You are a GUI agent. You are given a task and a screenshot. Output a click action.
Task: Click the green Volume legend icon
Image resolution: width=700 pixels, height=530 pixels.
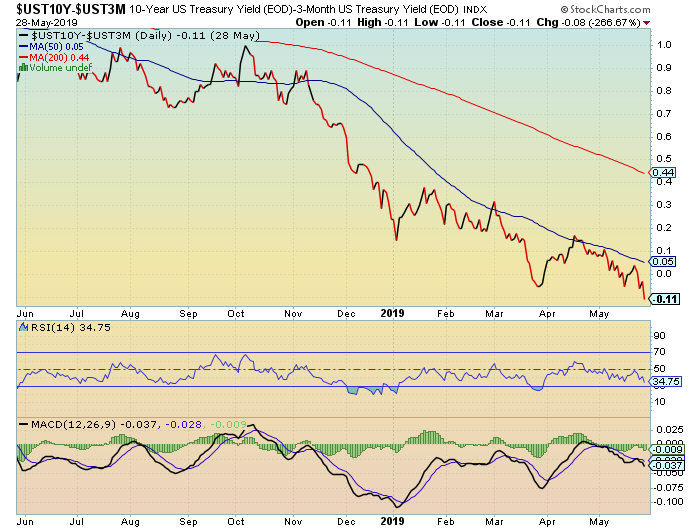pyautogui.click(x=24, y=68)
